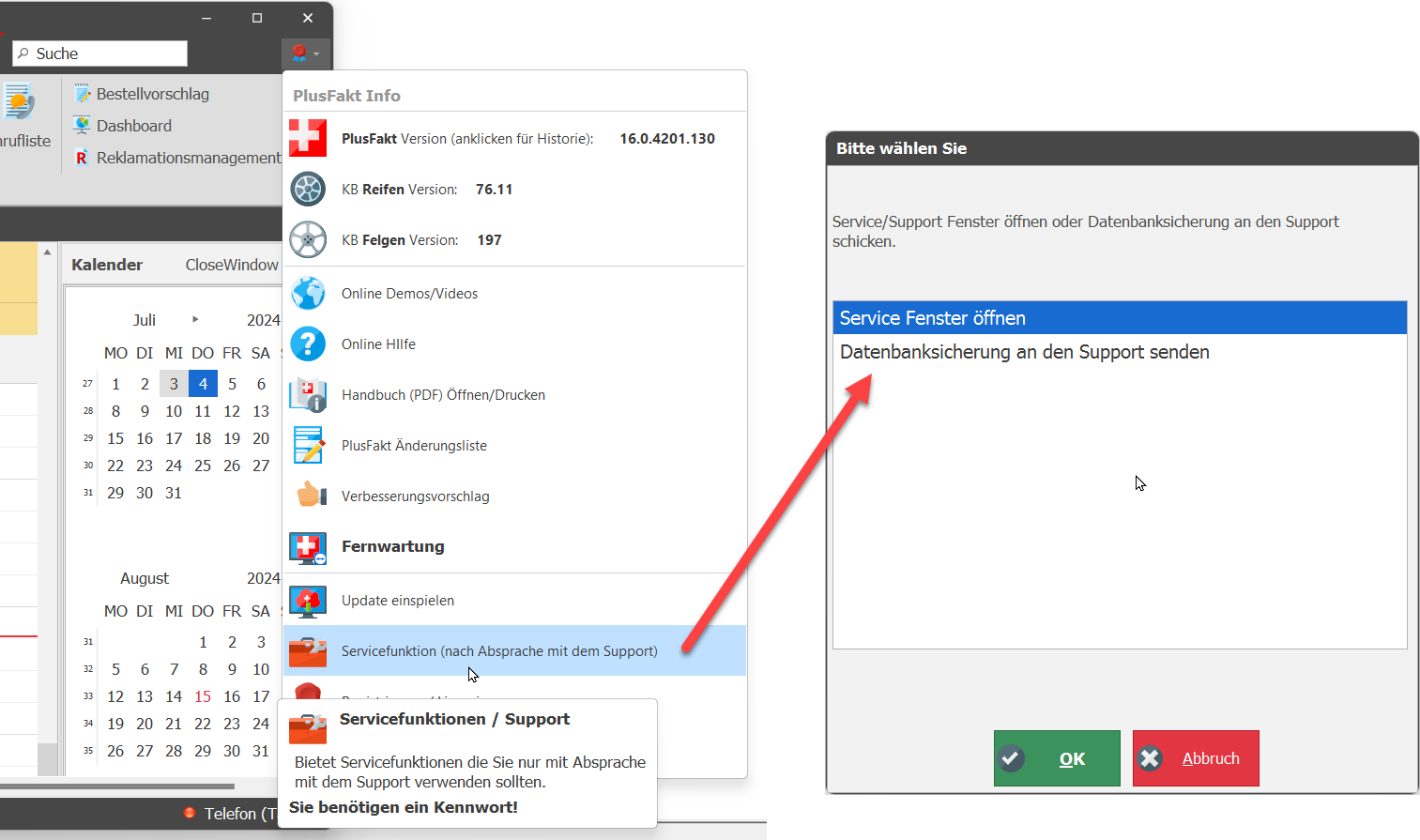The image size is (1420, 840).
Task: Click the Änderungsliste notepad icon
Action: pyautogui.click(x=308, y=445)
